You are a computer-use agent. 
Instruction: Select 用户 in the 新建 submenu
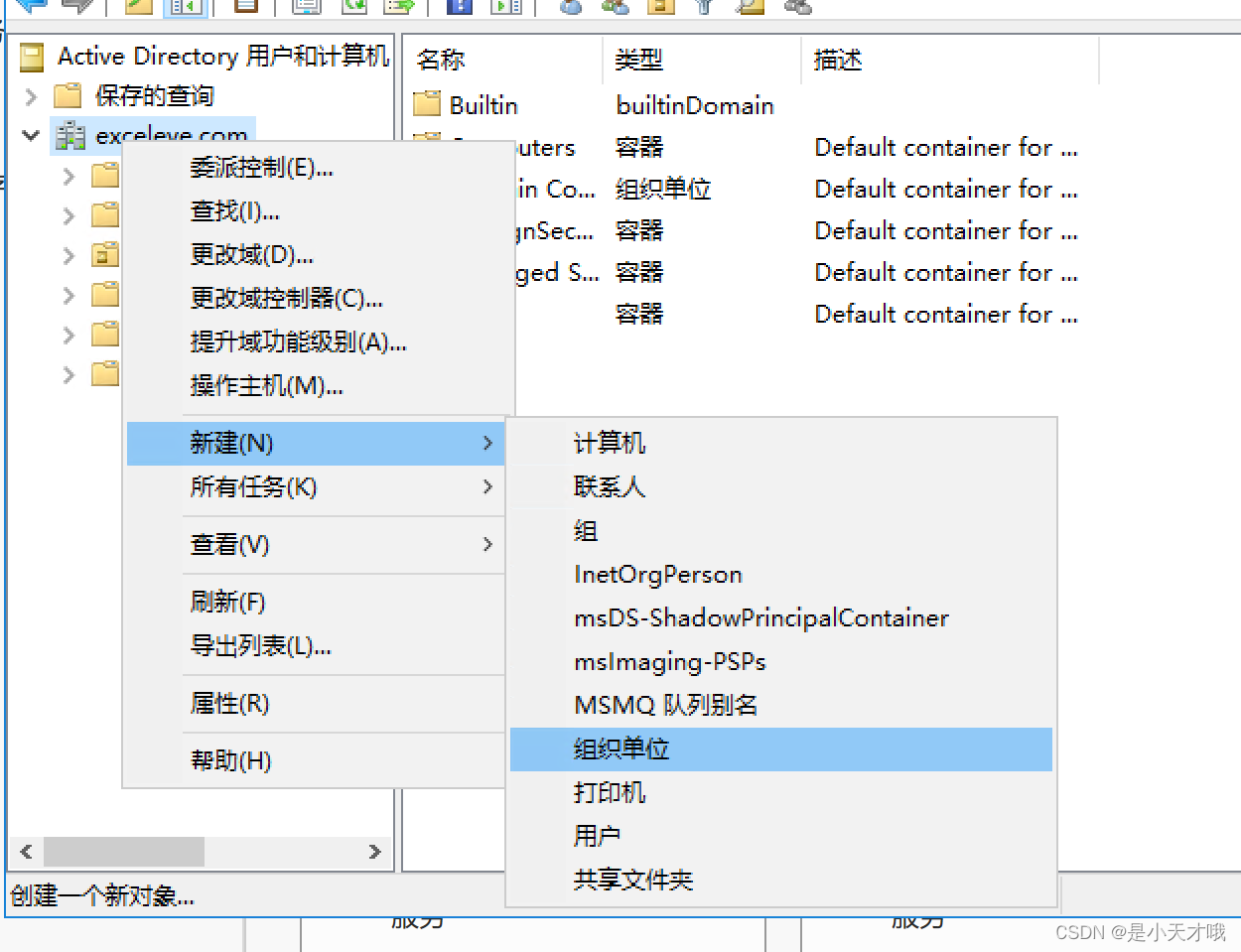pos(596,835)
